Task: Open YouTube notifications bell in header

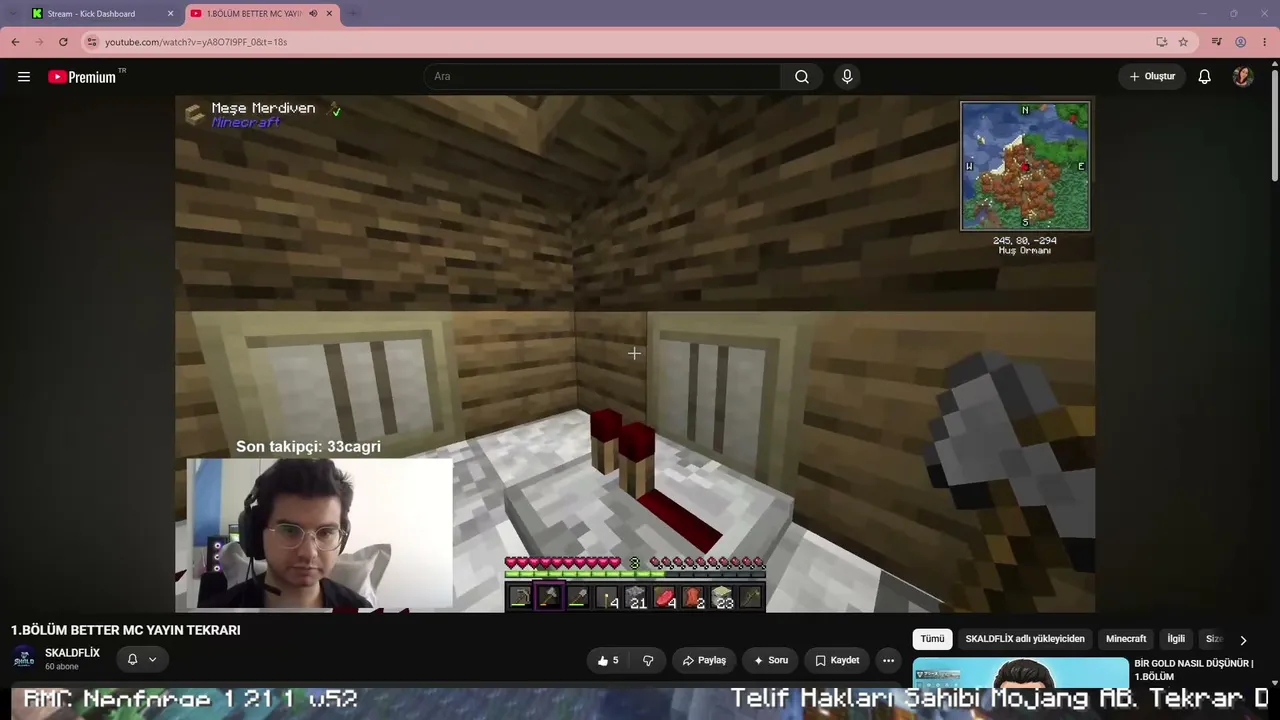Action: point(1205,77)
